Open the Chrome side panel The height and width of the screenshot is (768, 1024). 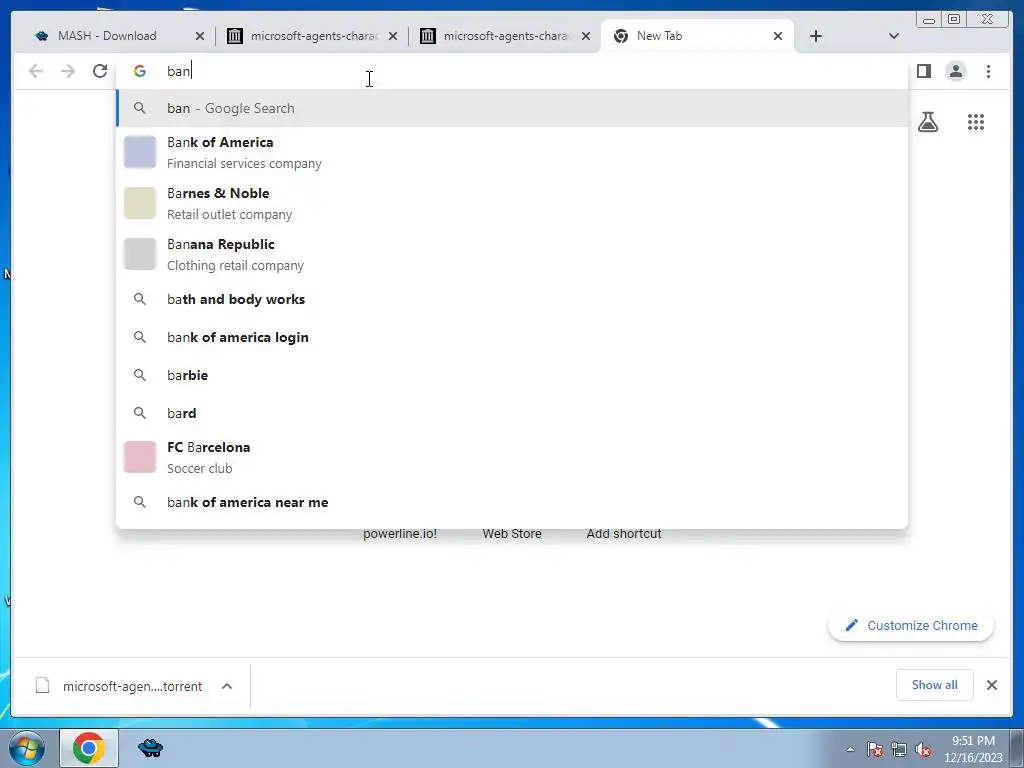pyautogui.click(x=923, y=71)
